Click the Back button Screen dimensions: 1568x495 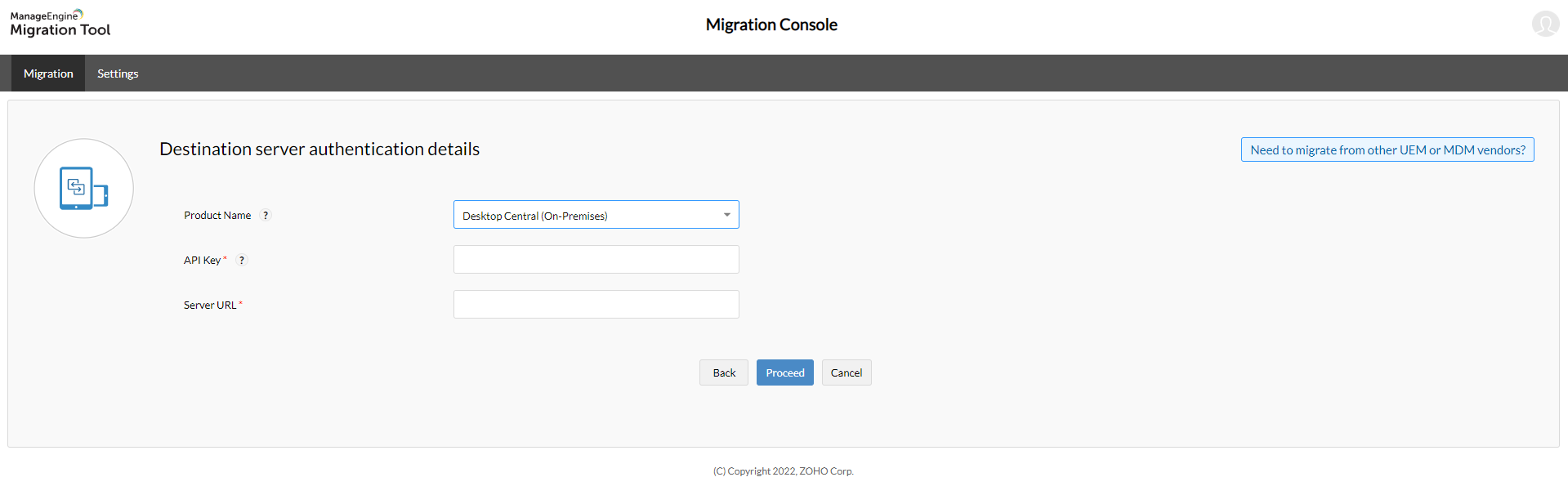(x=724, y=372)
